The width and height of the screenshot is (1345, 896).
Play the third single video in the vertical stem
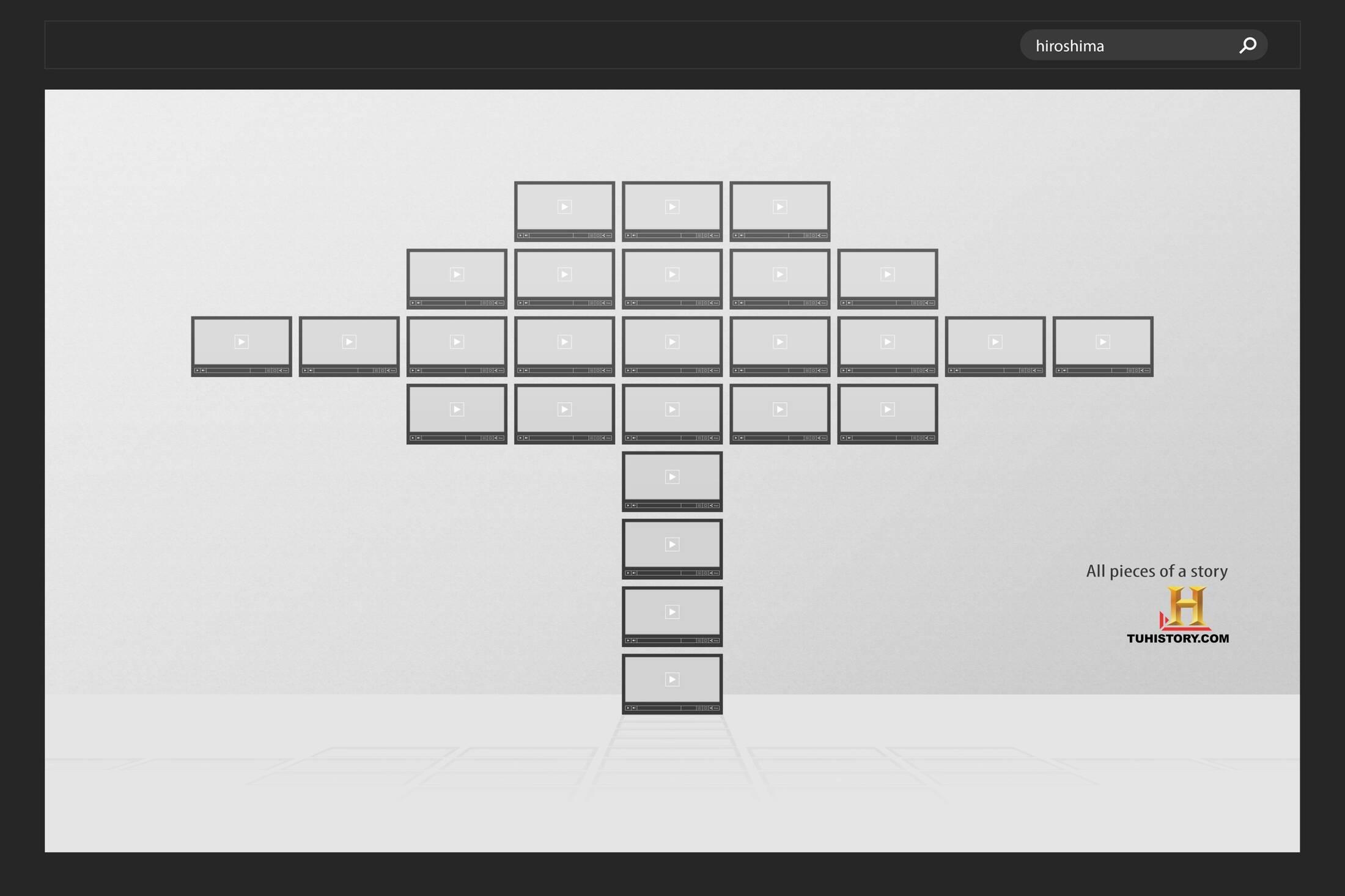tap(672, 612)
